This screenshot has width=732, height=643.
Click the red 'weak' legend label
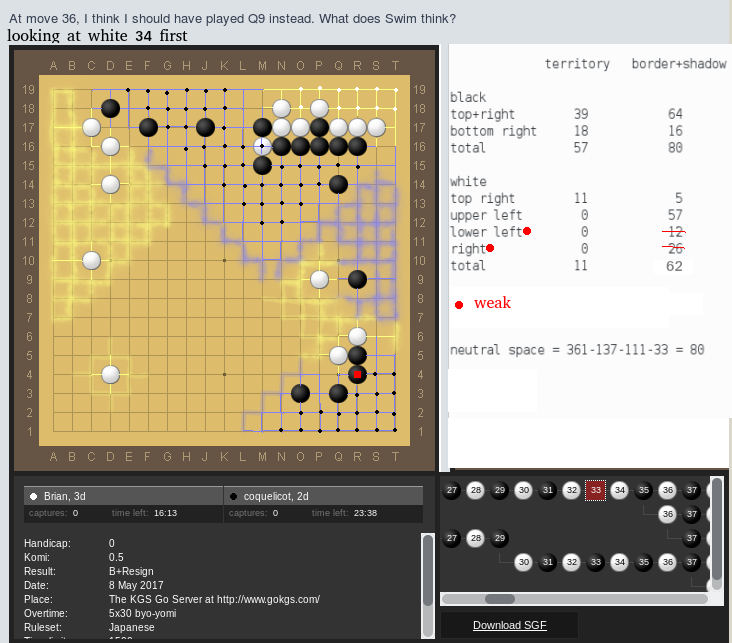point(492,303)
